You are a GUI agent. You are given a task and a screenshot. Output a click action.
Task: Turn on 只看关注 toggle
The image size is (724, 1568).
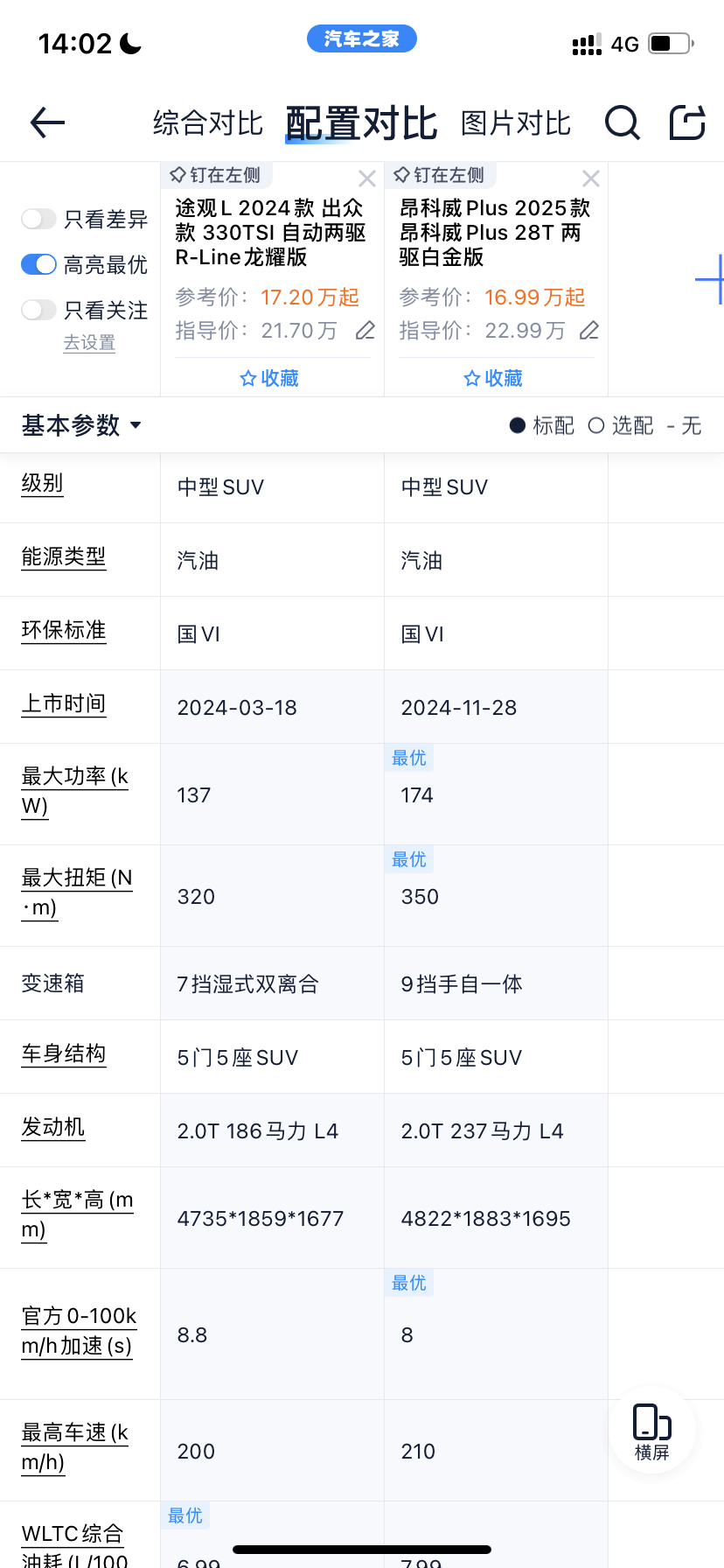click(38, 310)
